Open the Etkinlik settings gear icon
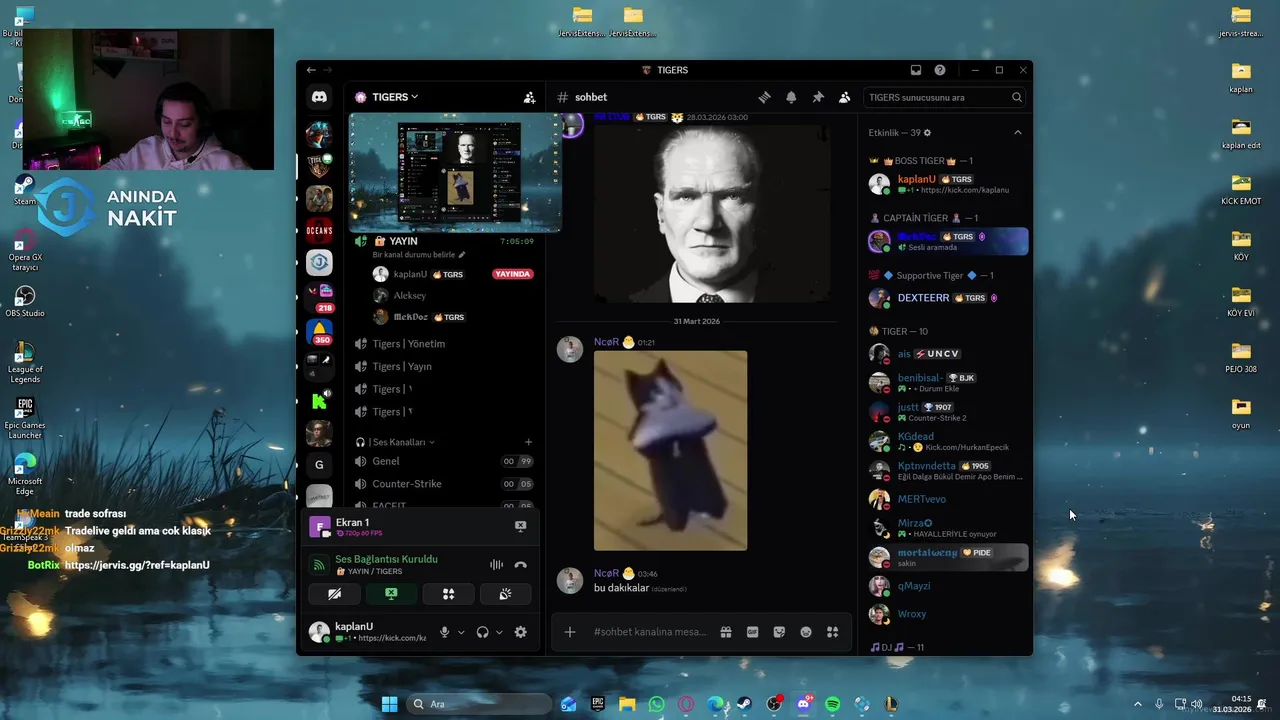This screenshot has height=720, width=1280. [x=927, y=133]
